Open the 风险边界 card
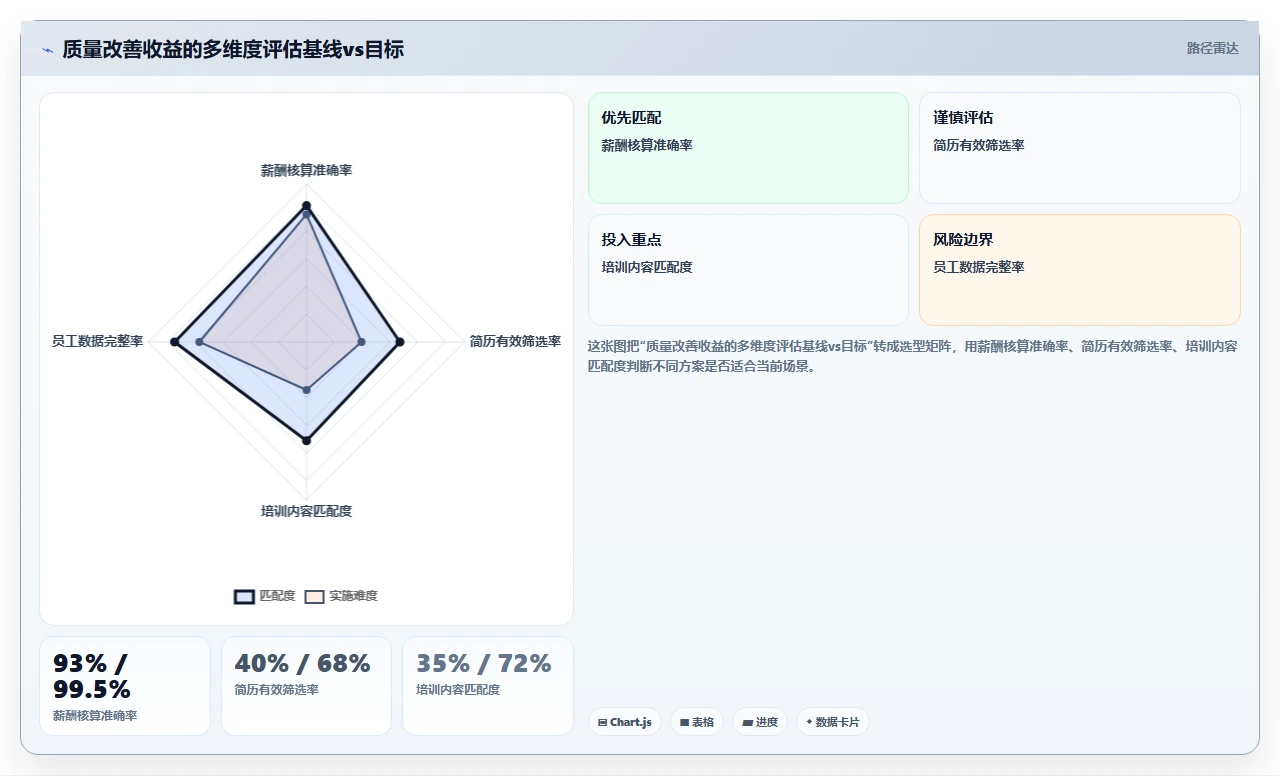Image resolution: width=1280 pixels, height=776 pixels. (x=1080, y=270)
